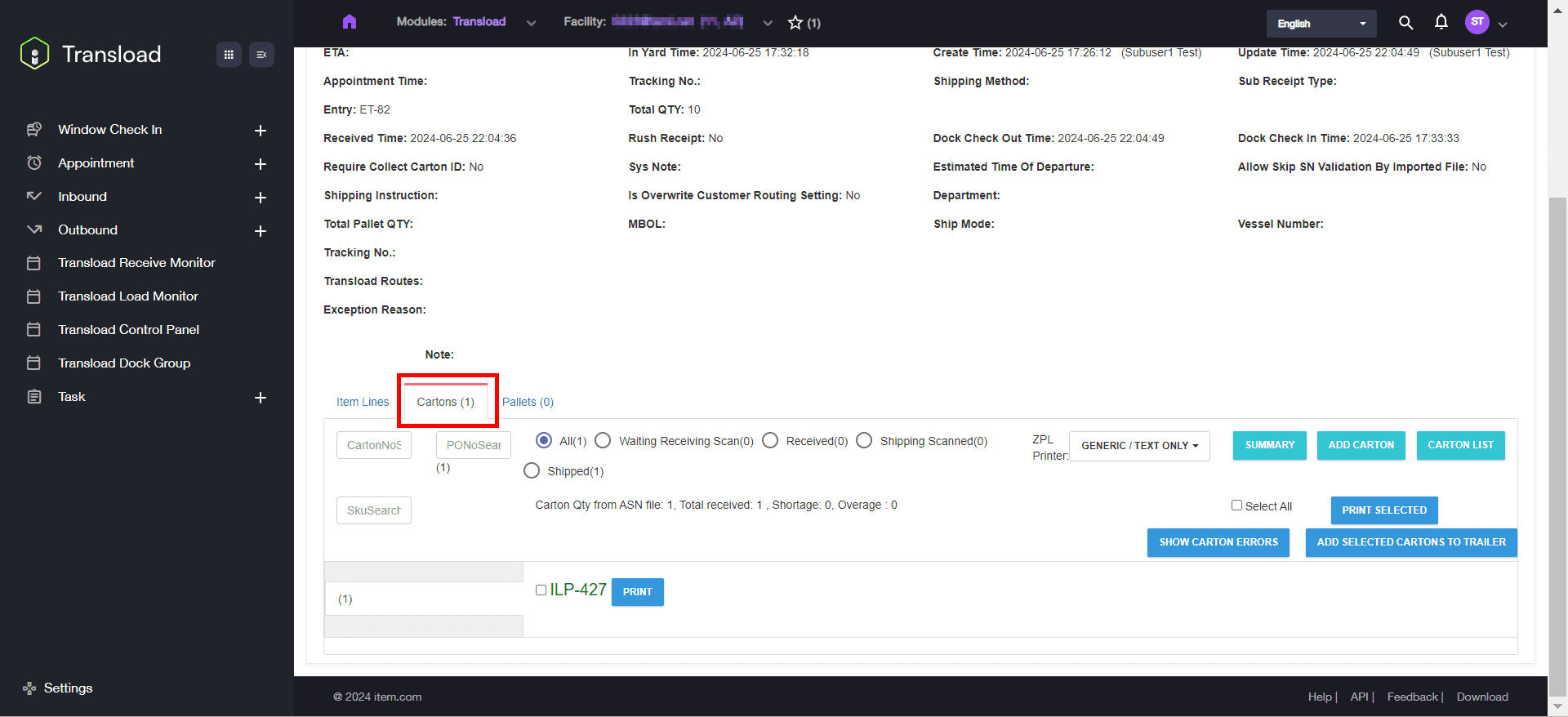
Task: Click ADD SELECTED CARTONS TO TRAILER button
Action: (1411, 542)
